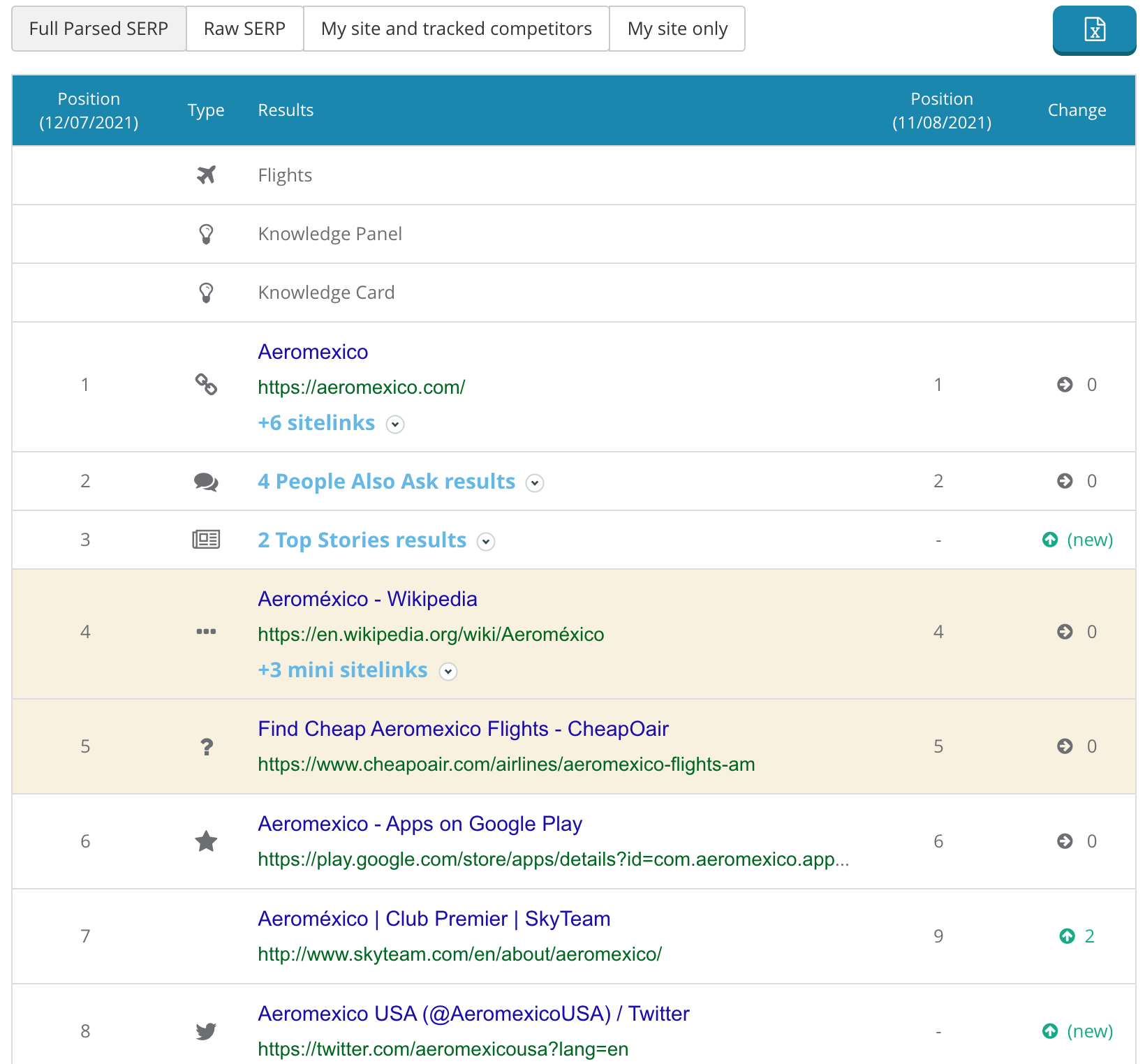Click the chain link icon for Aeromexico
1145x1064 pixels.
(206, 385)
